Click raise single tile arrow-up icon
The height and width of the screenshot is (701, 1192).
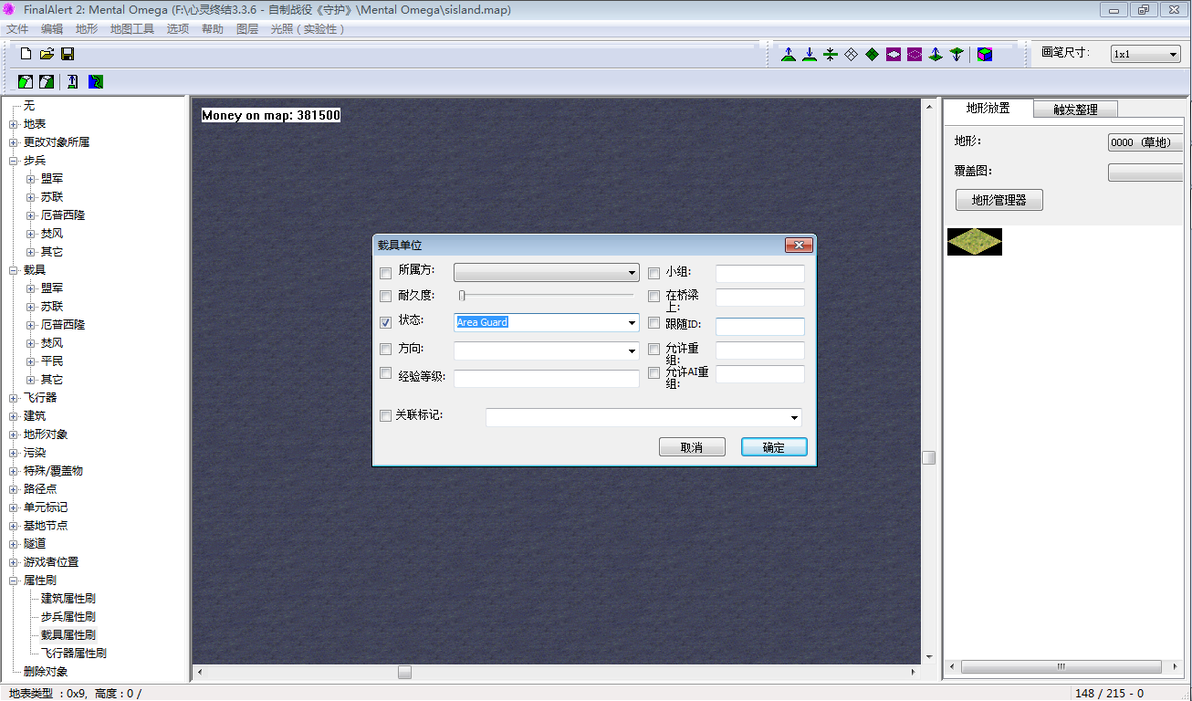936,54
